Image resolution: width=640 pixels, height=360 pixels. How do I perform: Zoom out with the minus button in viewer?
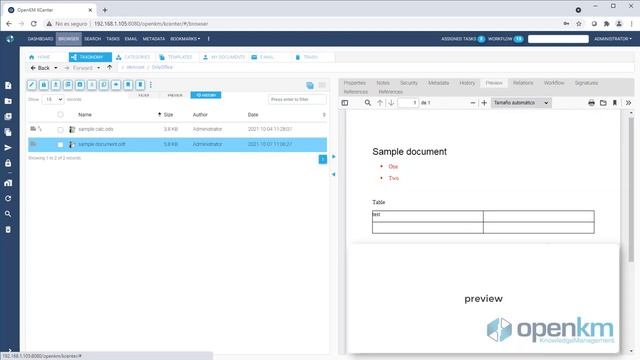click(473, 103)
